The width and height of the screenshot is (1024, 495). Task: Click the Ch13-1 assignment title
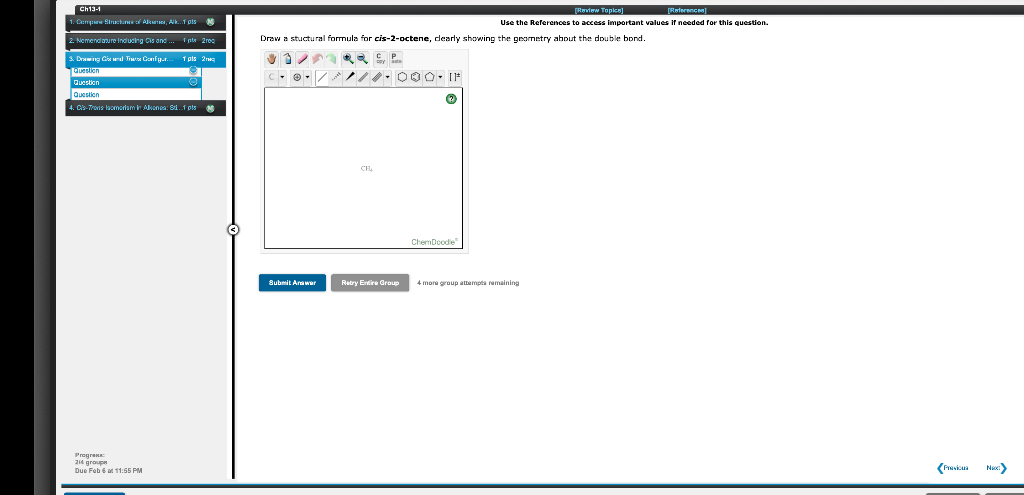click(x=90, y=9)
